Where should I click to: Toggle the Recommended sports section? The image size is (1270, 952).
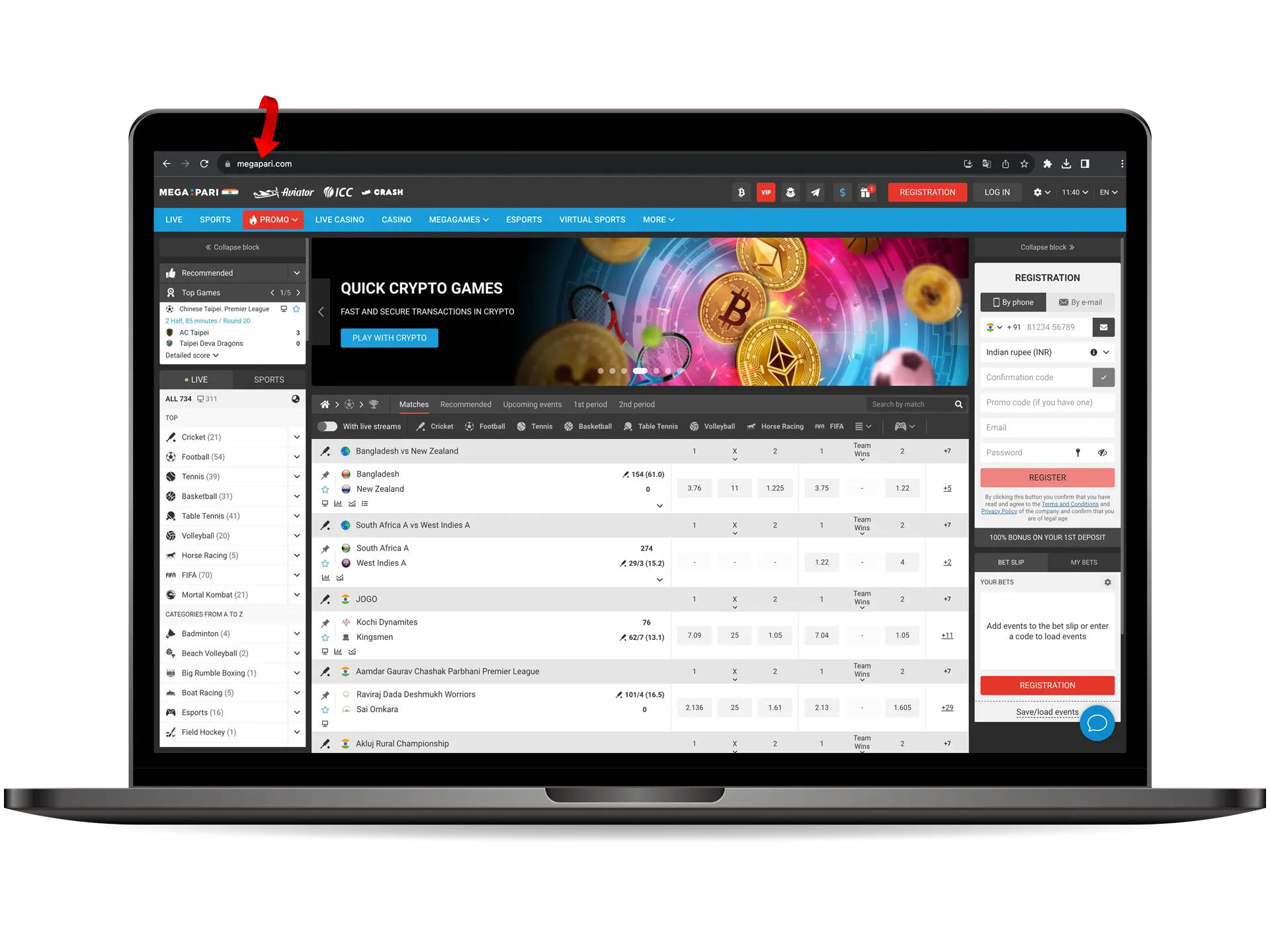pos(295,272)
